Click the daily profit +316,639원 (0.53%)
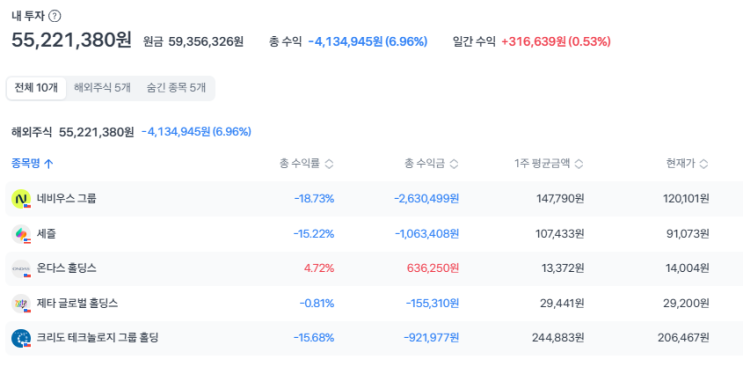The image size is (743, 367). pyautogui.click(x=556, y=42)
